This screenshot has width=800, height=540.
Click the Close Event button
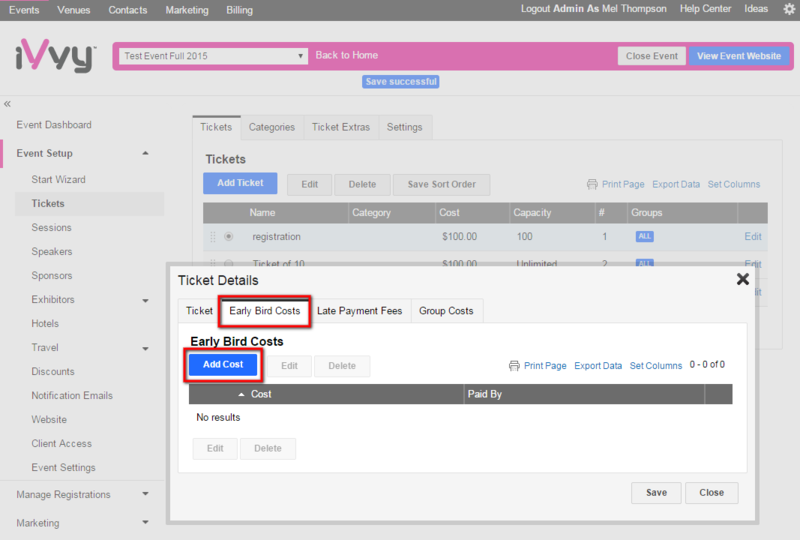click(652, 56)
